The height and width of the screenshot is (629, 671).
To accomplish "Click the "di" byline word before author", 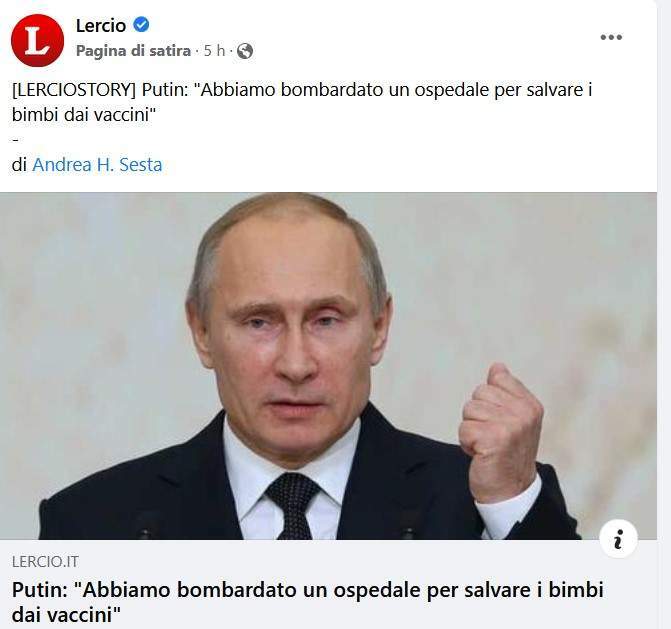I will click(19, 165).
